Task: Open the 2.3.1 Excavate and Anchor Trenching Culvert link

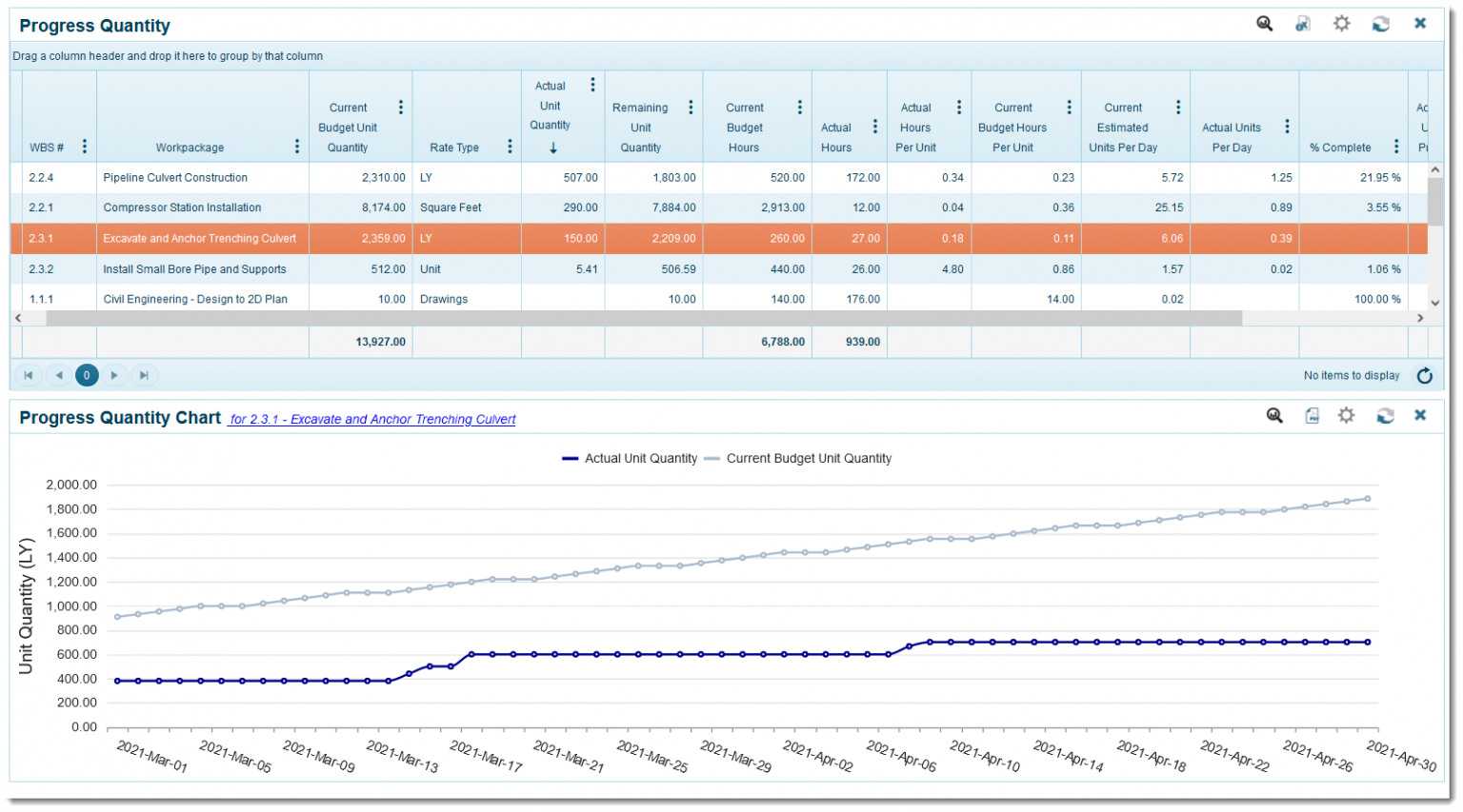Action: click(x=373, y=419)
